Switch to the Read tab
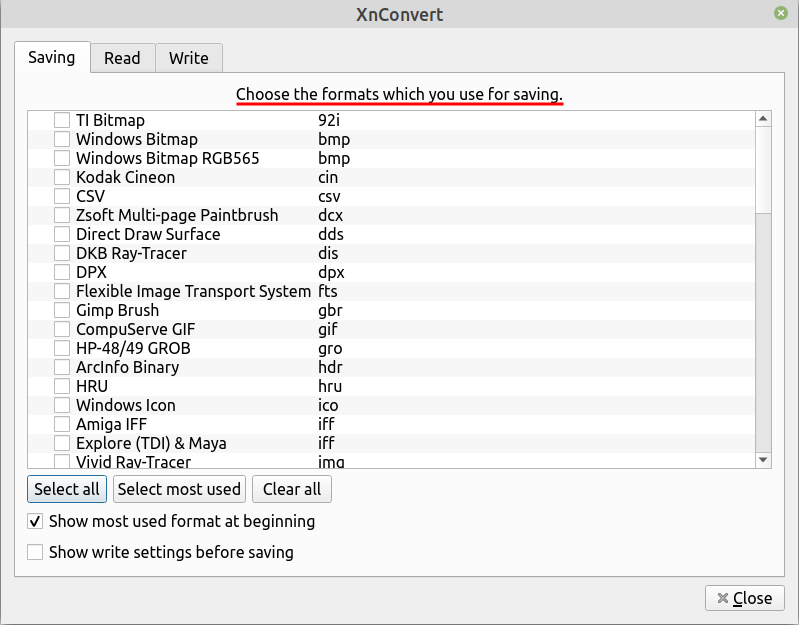This screenshot has width=799, height=625. pyautogui.click(x=122, y=58)
